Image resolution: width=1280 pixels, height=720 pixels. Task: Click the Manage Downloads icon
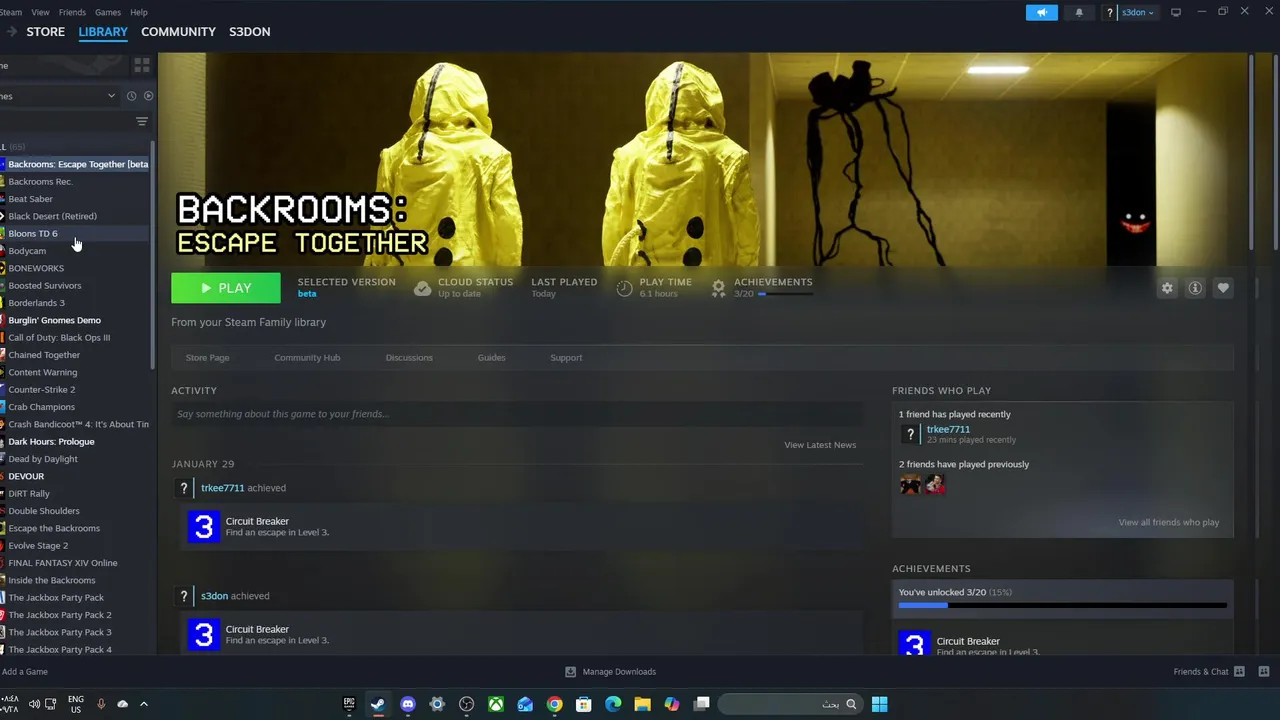point(570,672)
